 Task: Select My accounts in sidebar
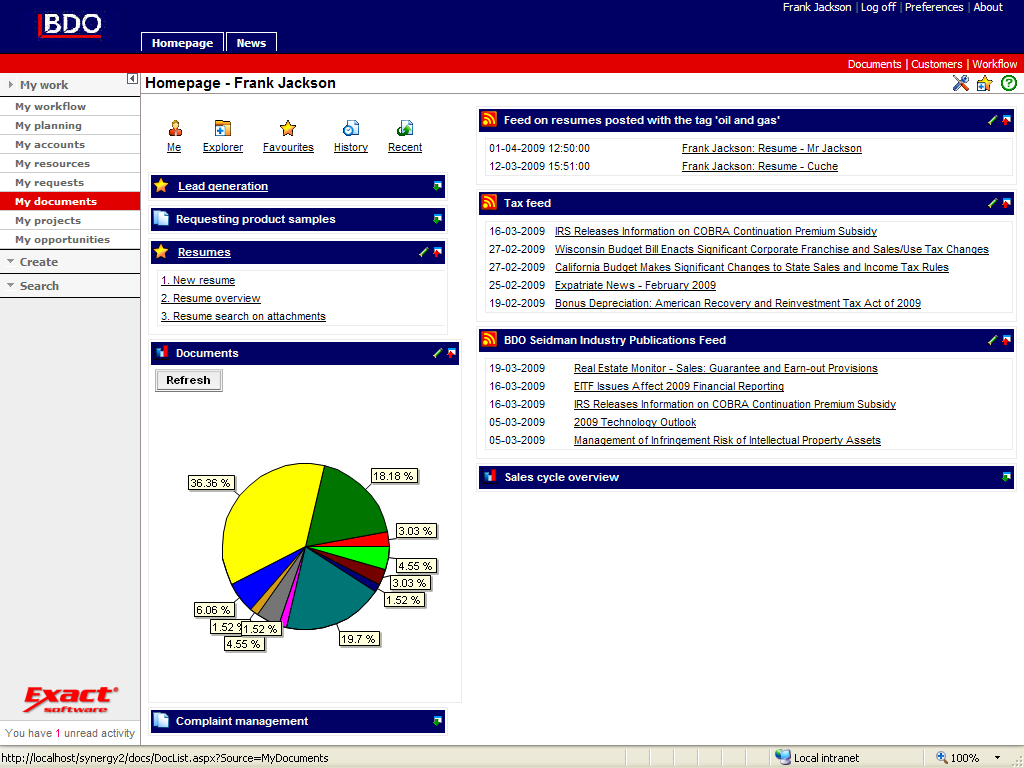tap(70, 144)
